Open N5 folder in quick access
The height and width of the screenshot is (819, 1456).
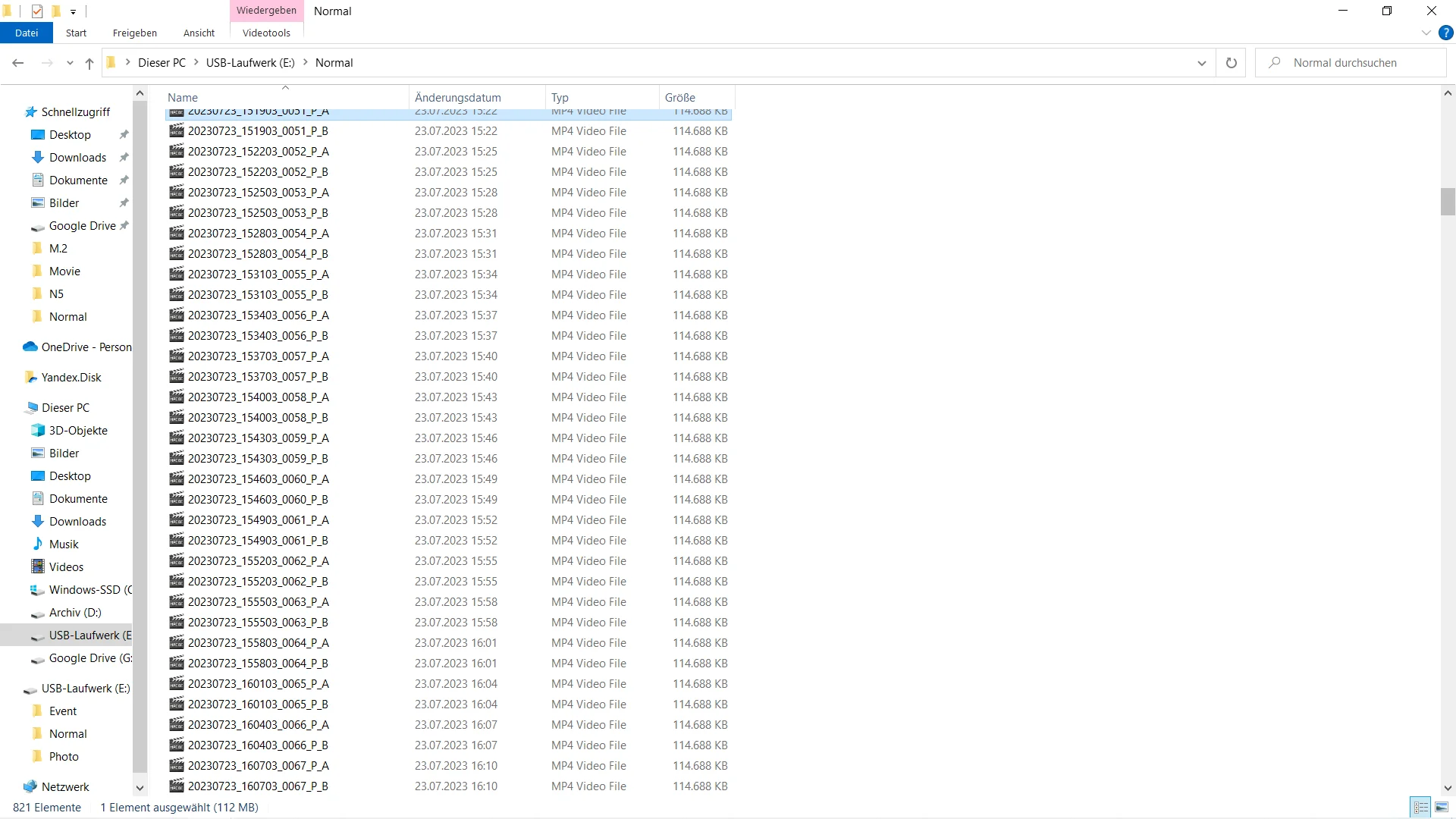[x=48, y=293]
